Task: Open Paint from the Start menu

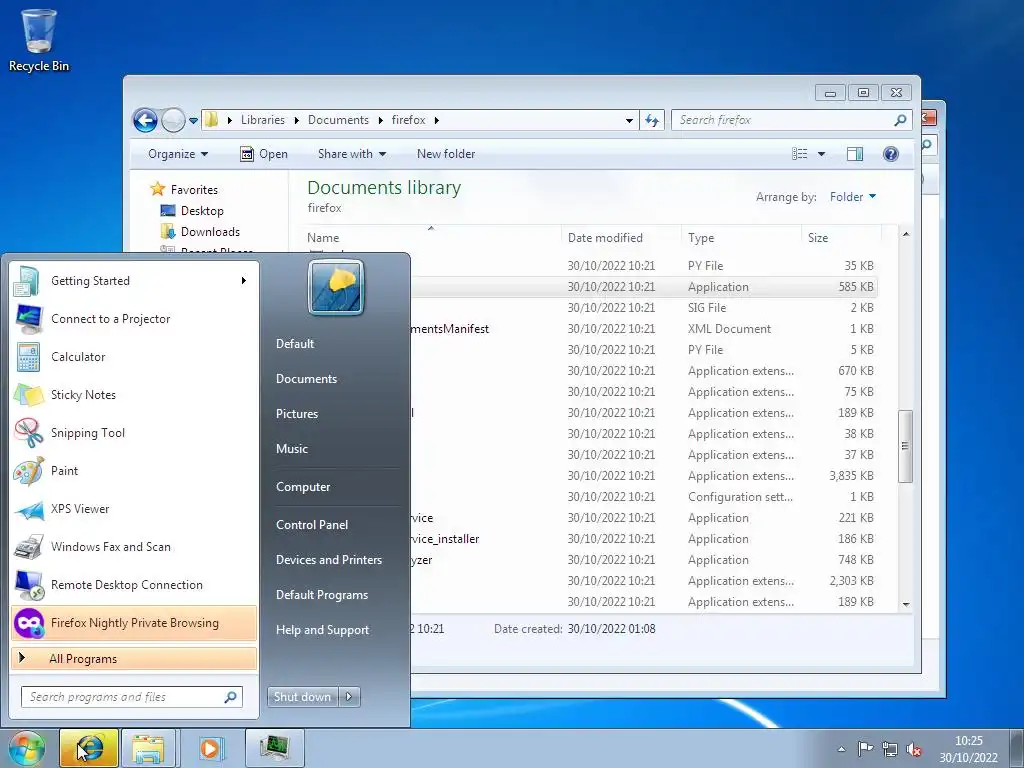Action: click(x=133, y=471)
